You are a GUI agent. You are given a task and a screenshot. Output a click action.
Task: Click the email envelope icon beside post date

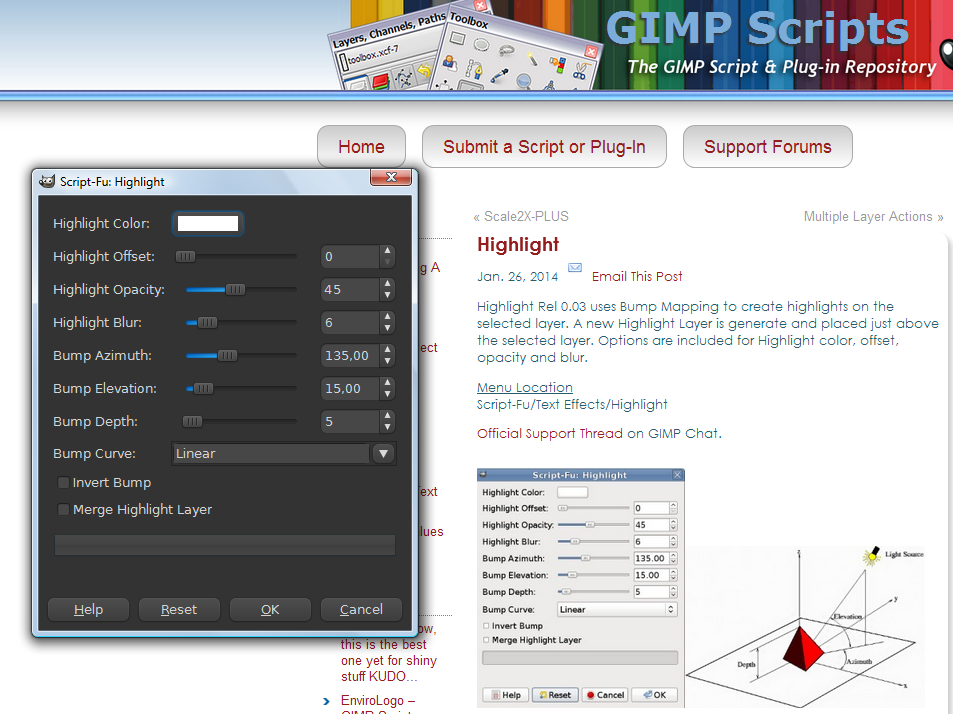coord(574,267)
